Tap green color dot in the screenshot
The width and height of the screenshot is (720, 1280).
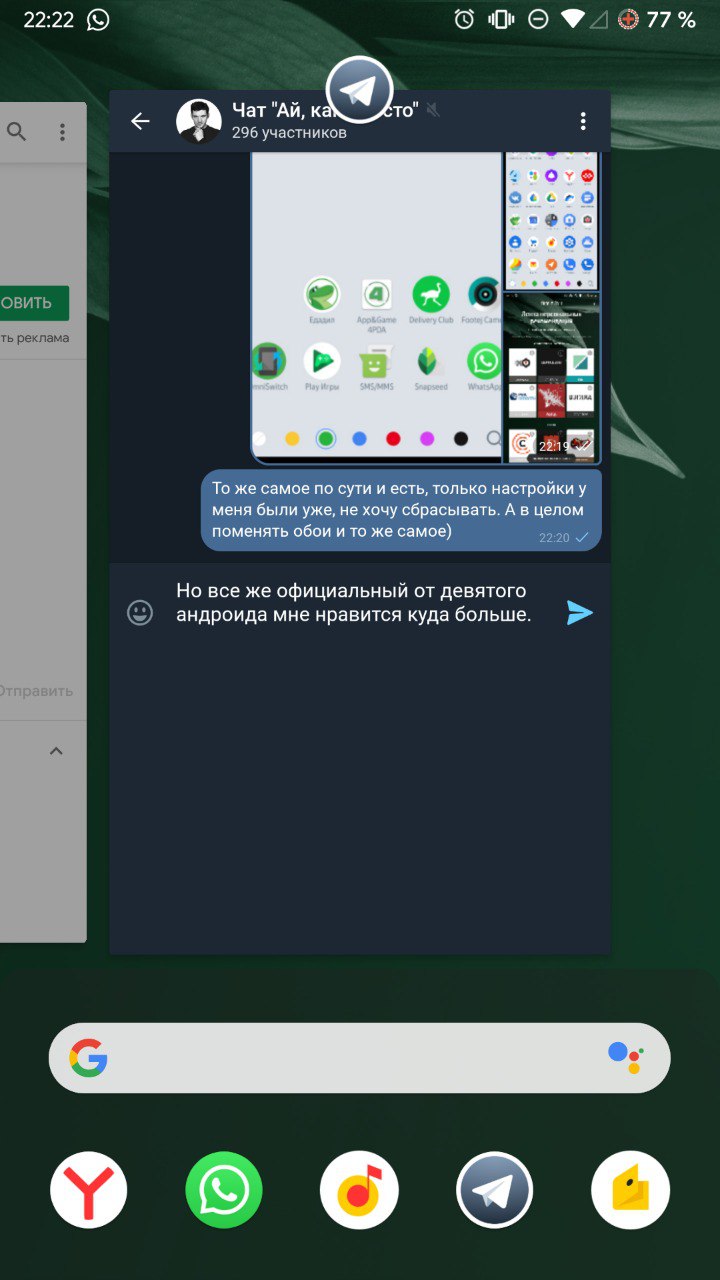(x=325, y=439)
